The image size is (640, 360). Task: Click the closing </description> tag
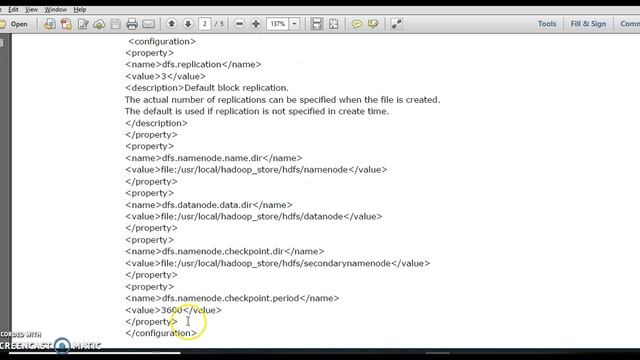coord(156,123)
